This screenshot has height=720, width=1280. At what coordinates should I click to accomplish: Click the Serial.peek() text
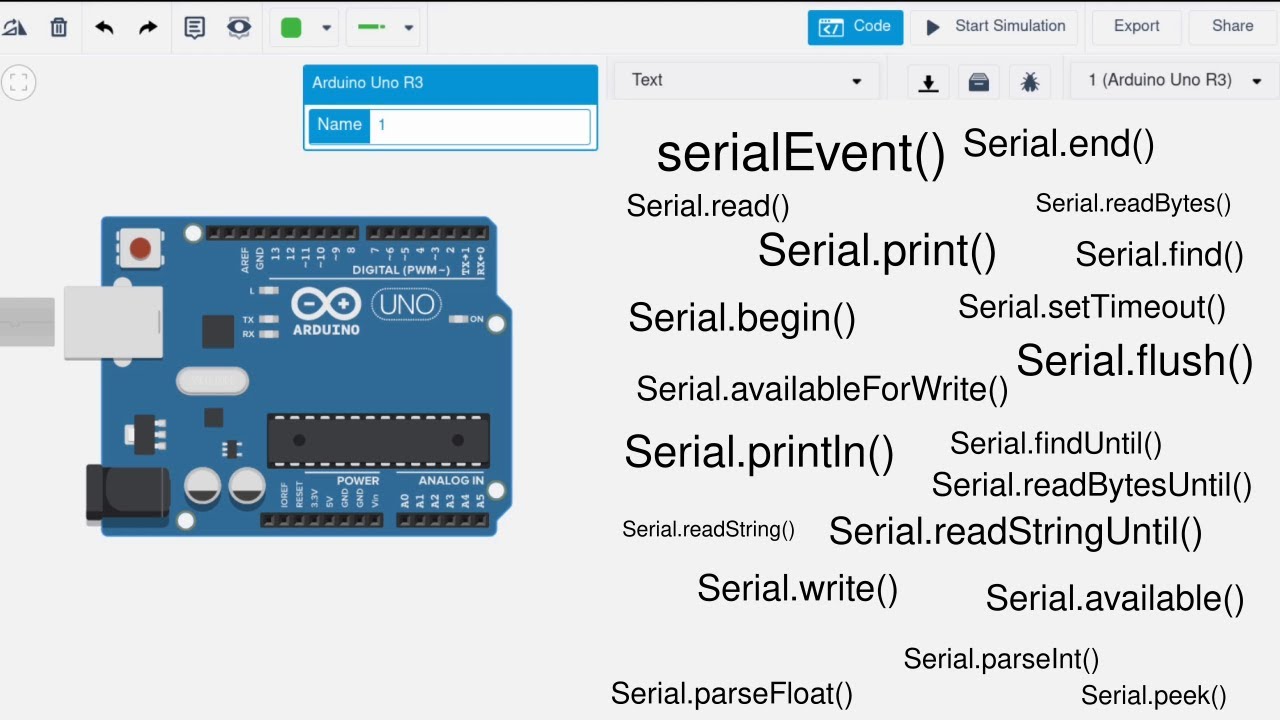click(1154, 695)
